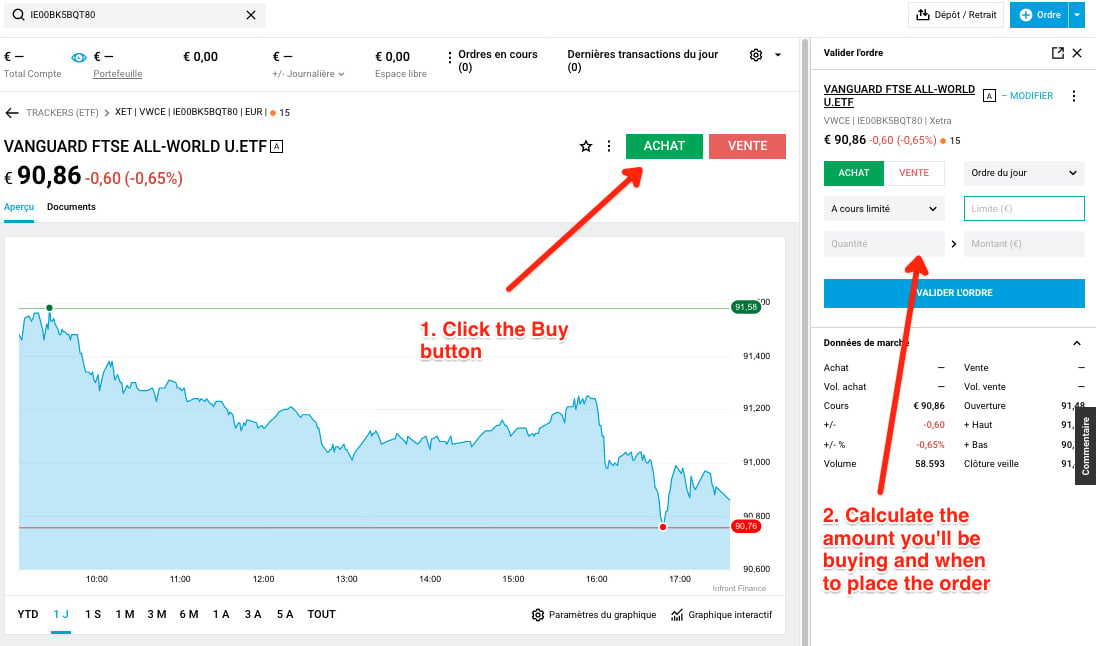Screen dimensions: 1096x646
Task: Click the A badge next to ETF title
Action: [x=277, y=146]
